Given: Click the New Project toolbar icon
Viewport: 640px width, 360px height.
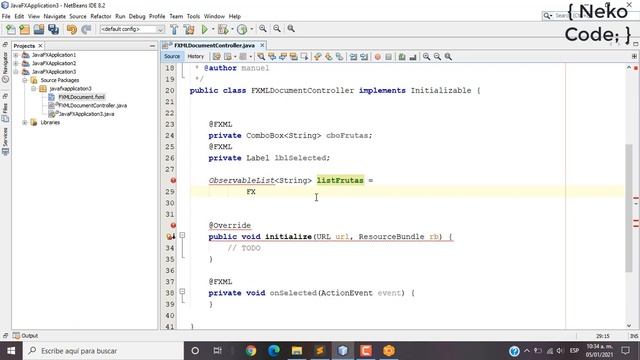Looking at the screenshot, I should coord(24,29).
